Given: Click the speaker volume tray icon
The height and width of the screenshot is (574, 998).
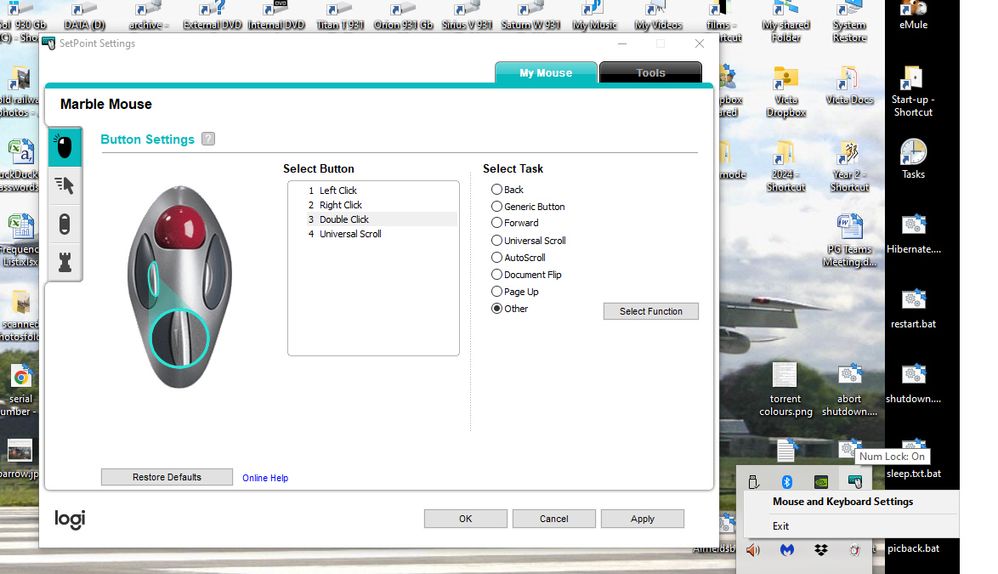Looking at the screenshot, I should (753, 549).
